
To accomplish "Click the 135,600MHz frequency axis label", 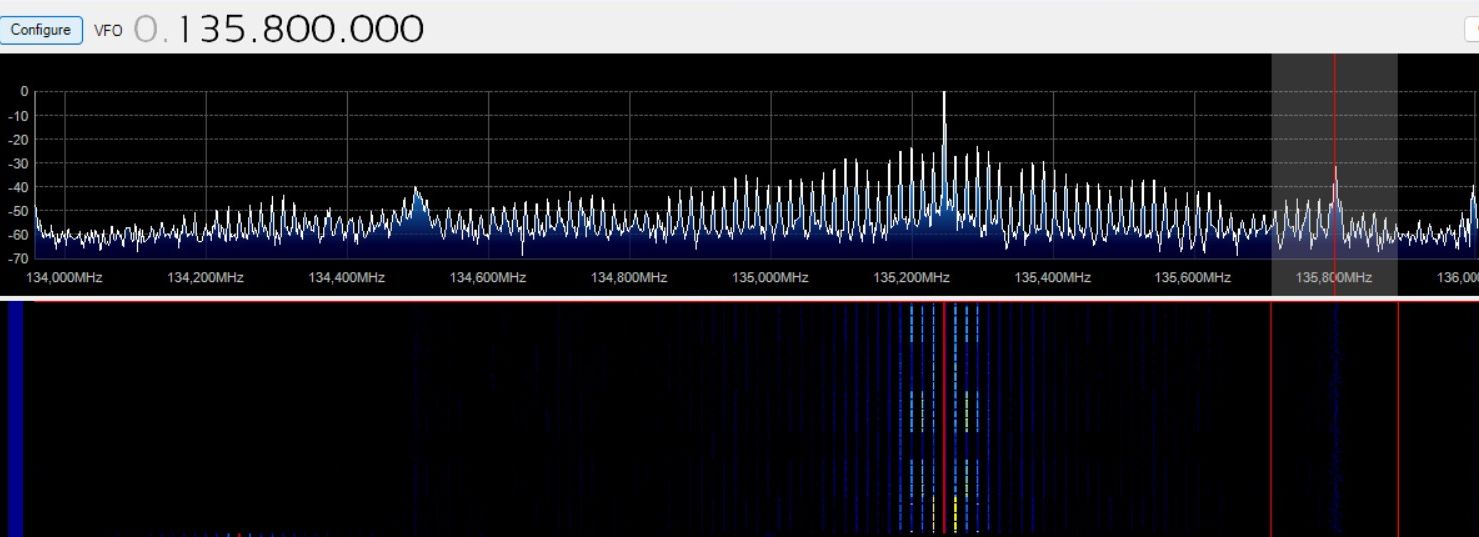I will pos(1193,278).
